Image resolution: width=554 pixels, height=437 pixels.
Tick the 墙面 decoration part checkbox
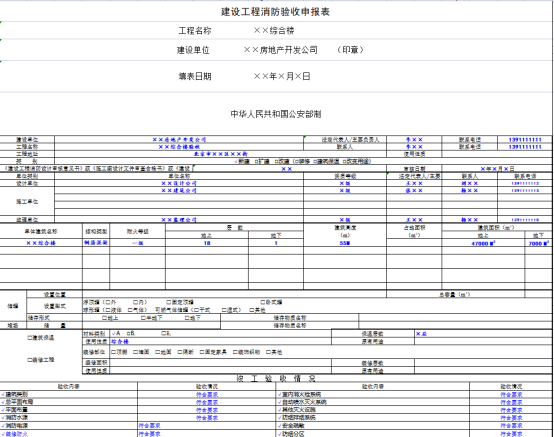click(135, 352)
